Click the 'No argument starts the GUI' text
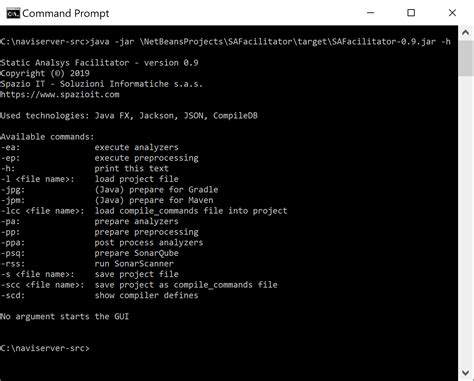Viewport: 474px width, 381px height. [x=64, y=316]
